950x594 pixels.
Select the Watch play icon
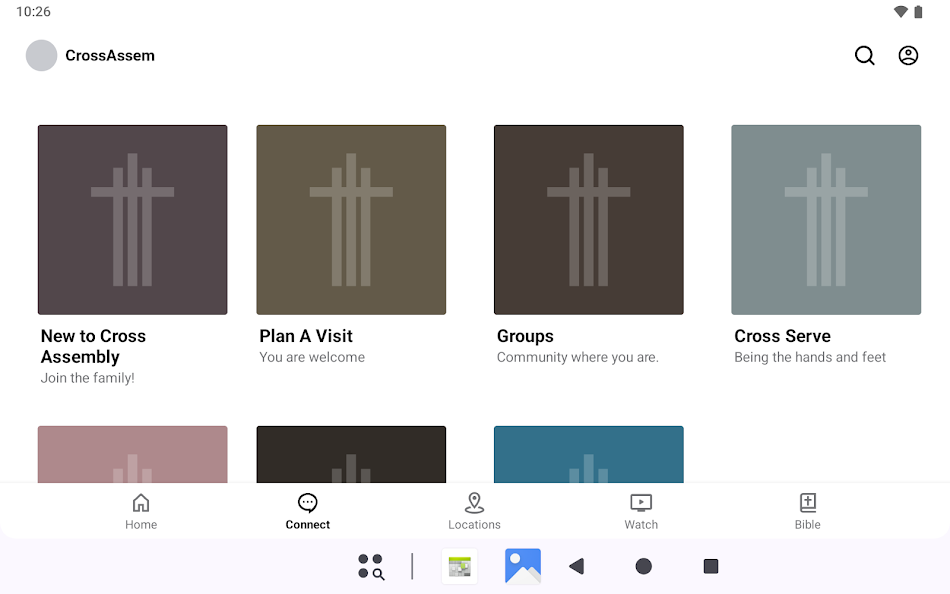point(641,503)
